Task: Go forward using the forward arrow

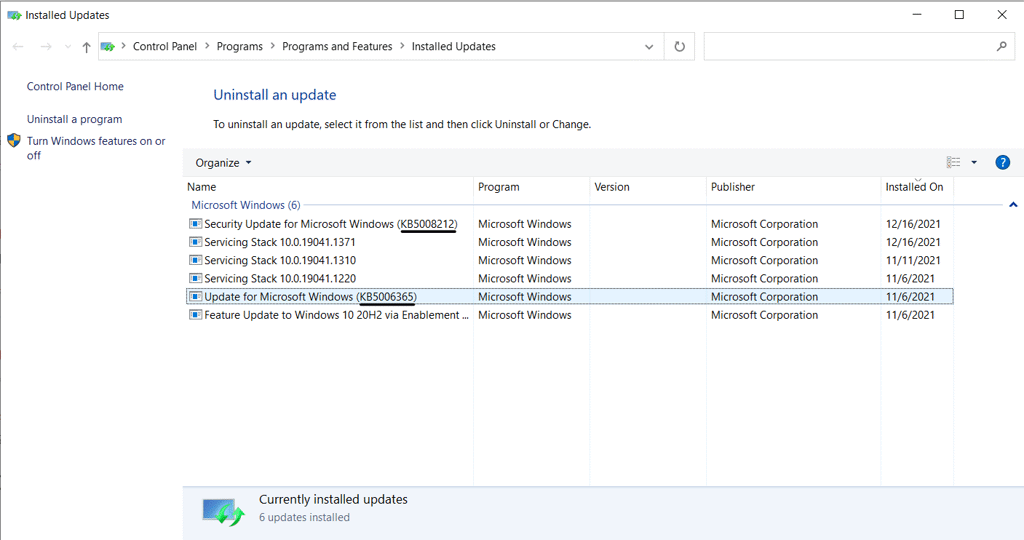Action: (x=46, y=46)
